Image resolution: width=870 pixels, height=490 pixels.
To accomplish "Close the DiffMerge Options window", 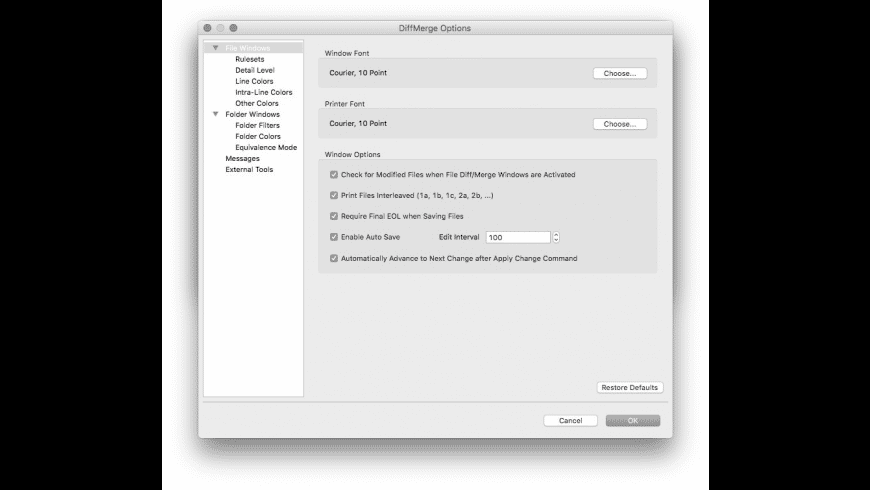I will [208, 28].
